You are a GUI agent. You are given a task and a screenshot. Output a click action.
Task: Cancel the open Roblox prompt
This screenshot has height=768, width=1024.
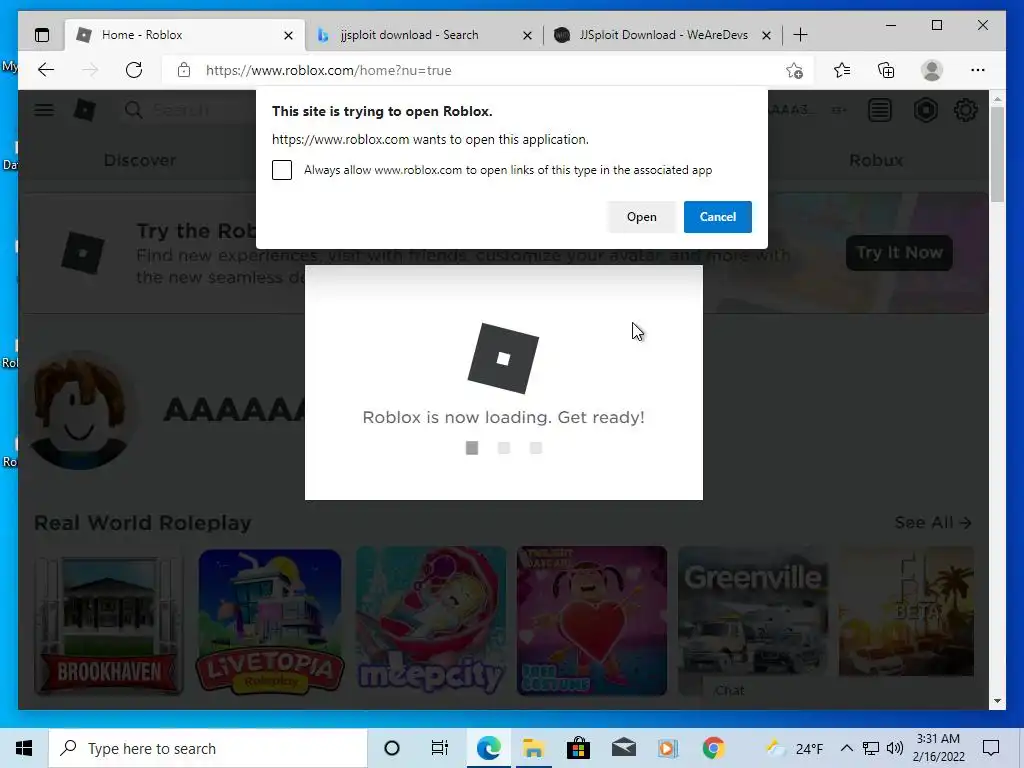(x=718, y=217)
